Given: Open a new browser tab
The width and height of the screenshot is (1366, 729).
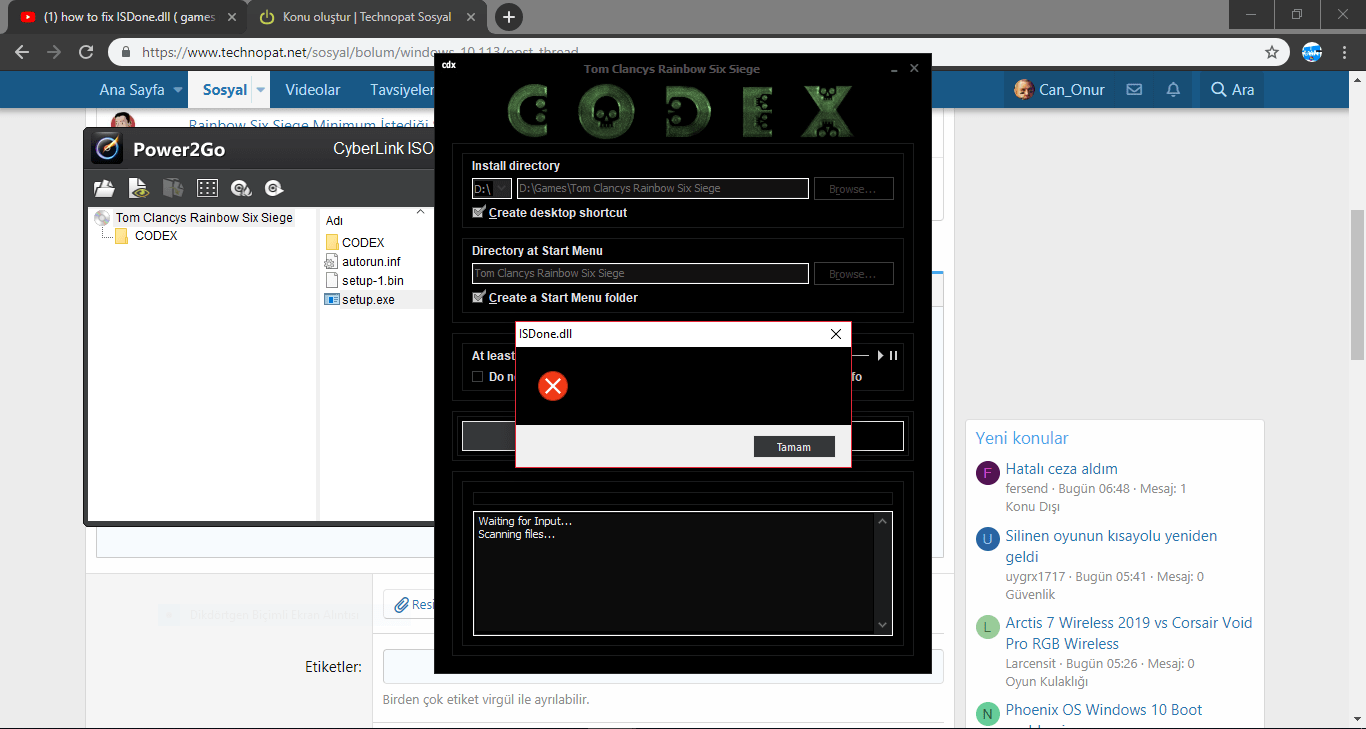Looking at the screenshot, I should (509, 17).
